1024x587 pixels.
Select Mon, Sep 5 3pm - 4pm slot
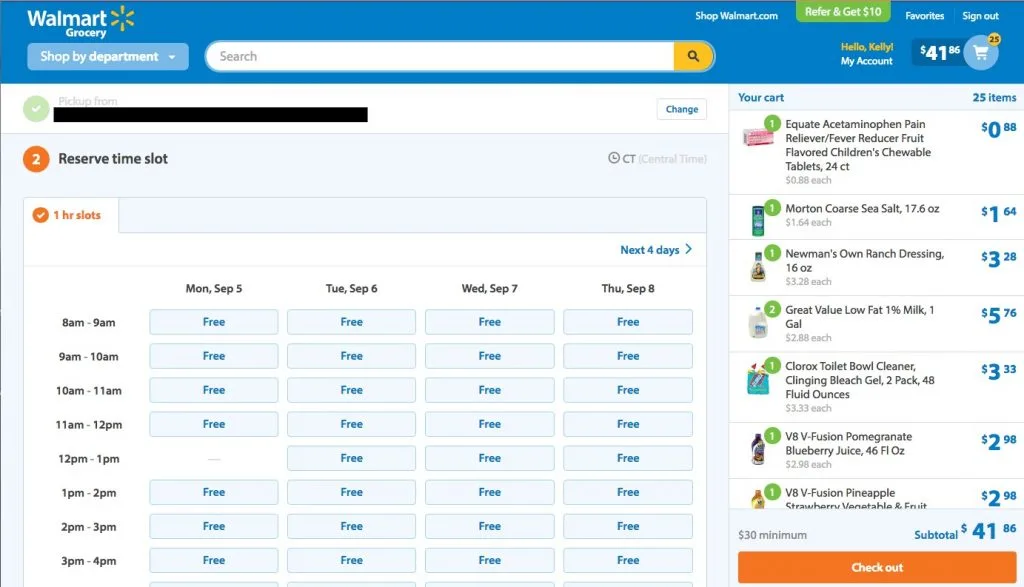(x=214, y=560)
